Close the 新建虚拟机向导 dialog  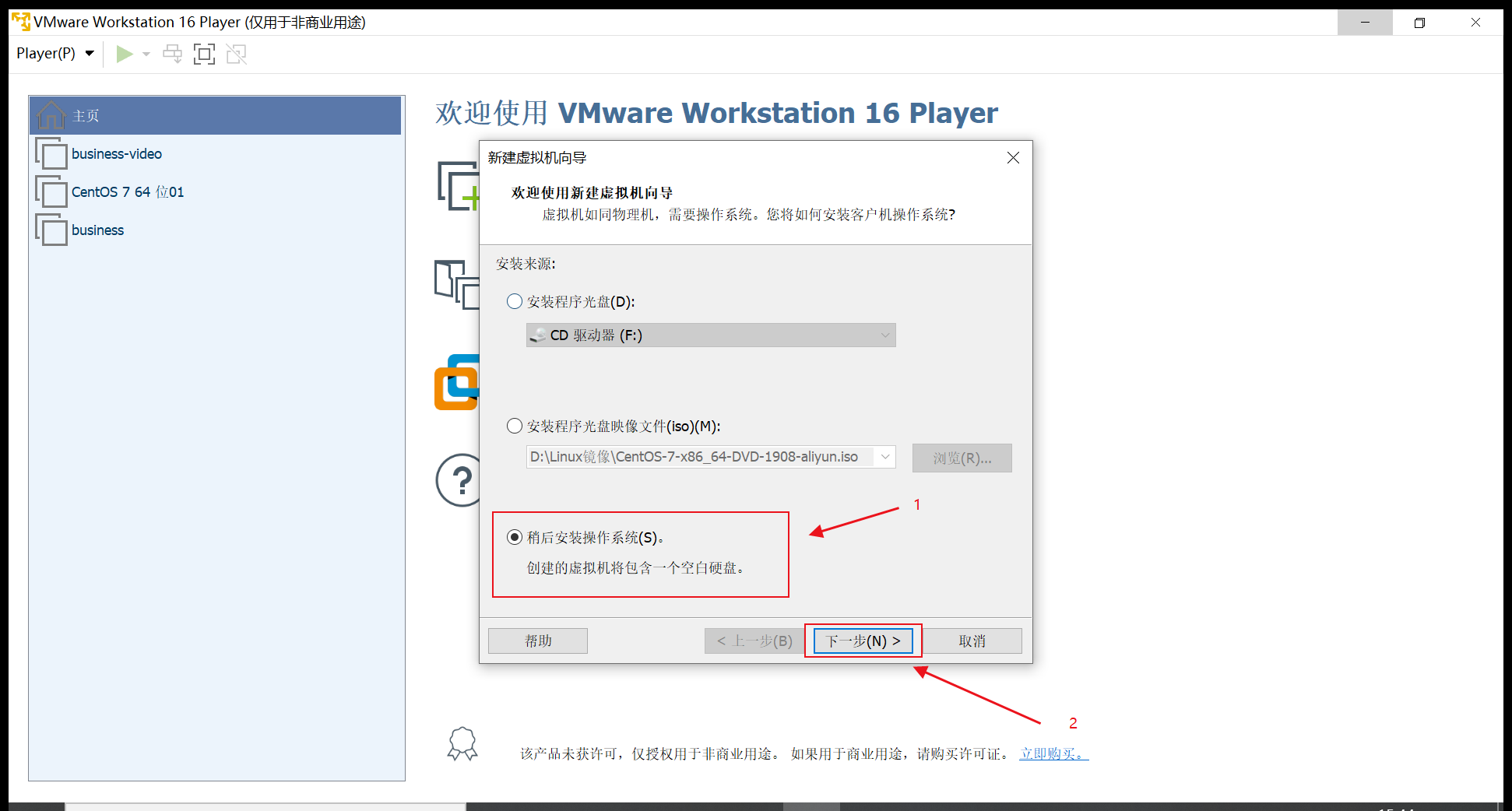(1013, 158)
